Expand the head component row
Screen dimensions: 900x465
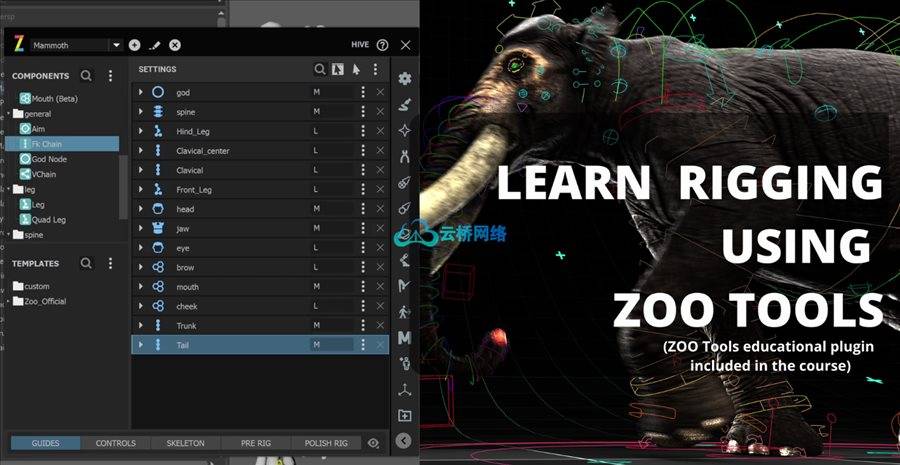coord(141,209)
